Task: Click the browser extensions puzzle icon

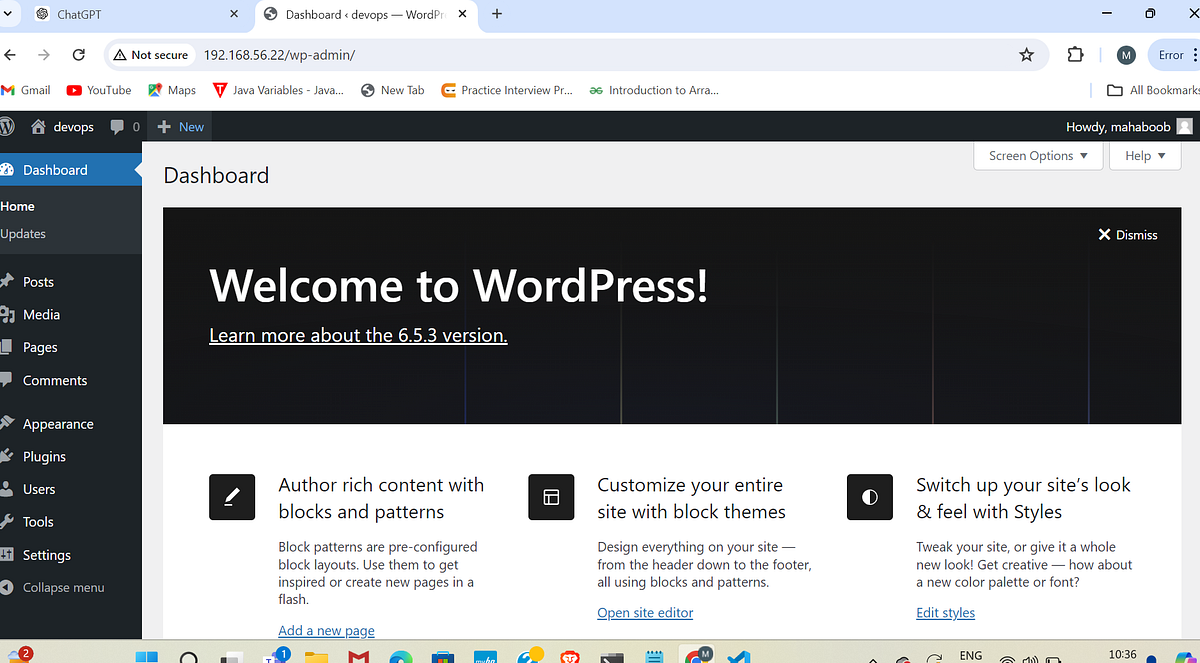Action: (x=1075, y=55)
